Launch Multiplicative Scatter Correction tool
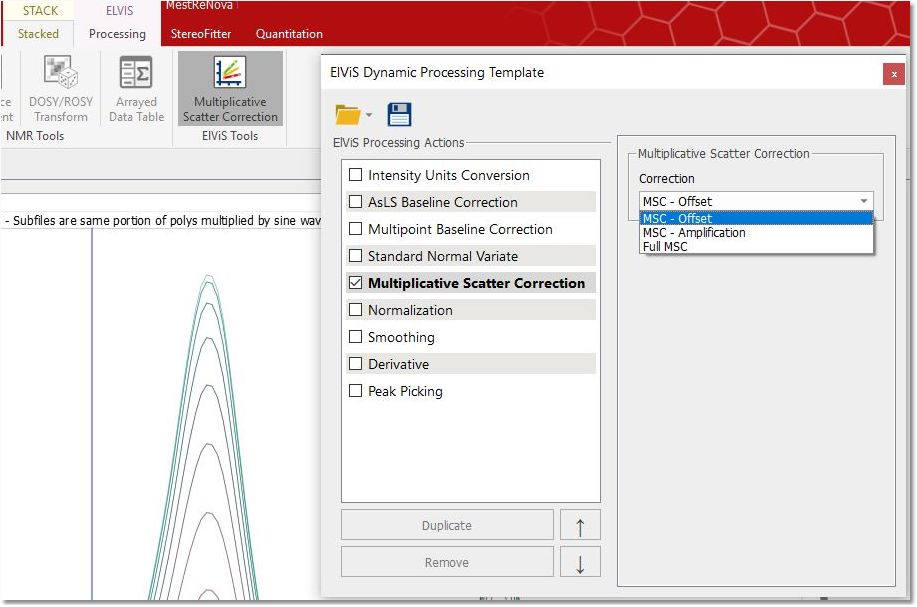917x607 pixels. click(x=230, y=89)
